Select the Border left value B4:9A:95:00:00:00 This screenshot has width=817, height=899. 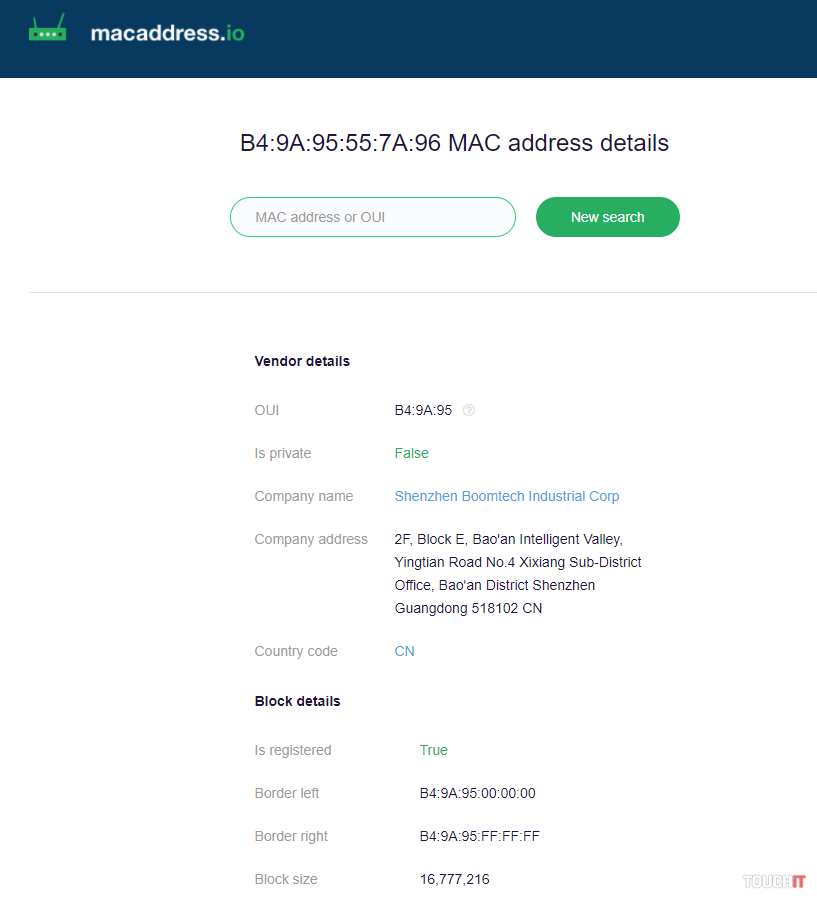[477, 793]
